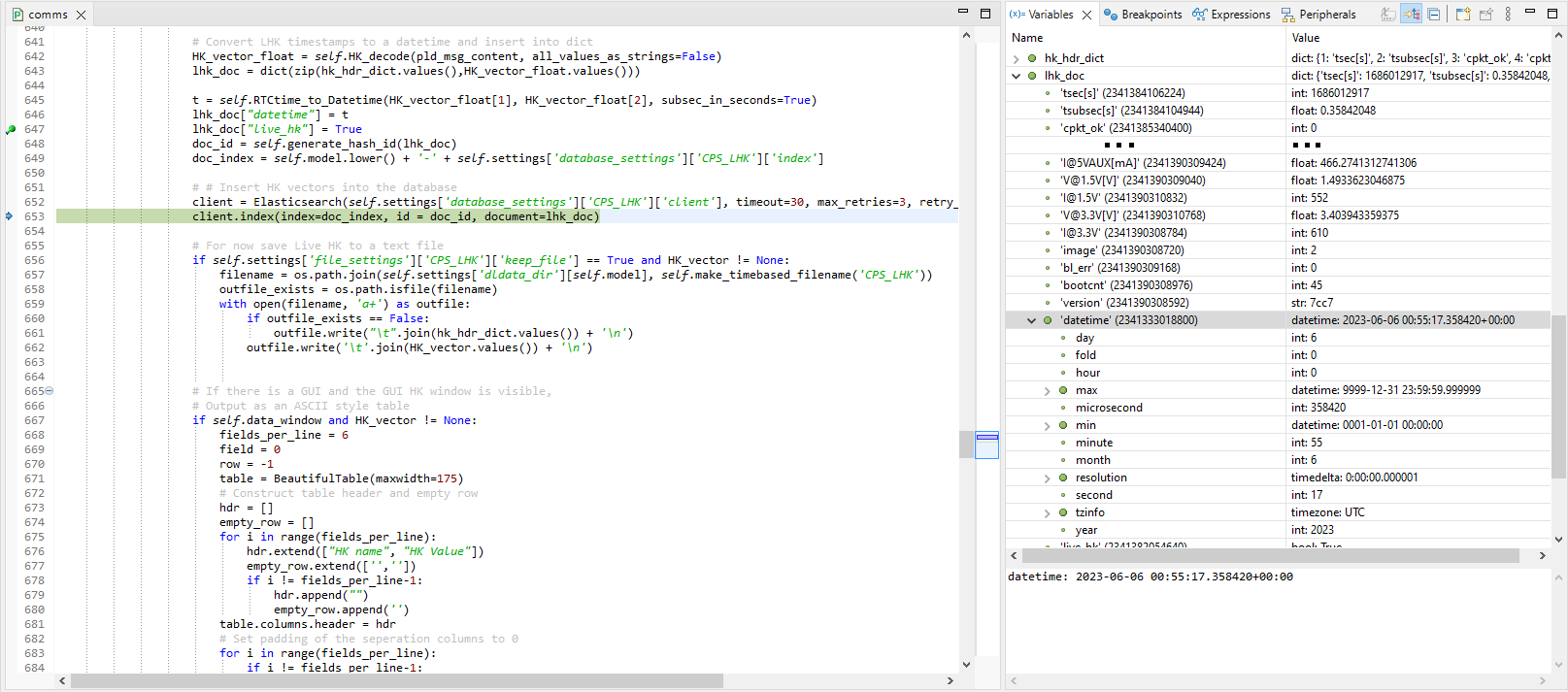Close the comms editor tab
The height and width of the screenshot is (692, 1568).
(x=82, y=15)
